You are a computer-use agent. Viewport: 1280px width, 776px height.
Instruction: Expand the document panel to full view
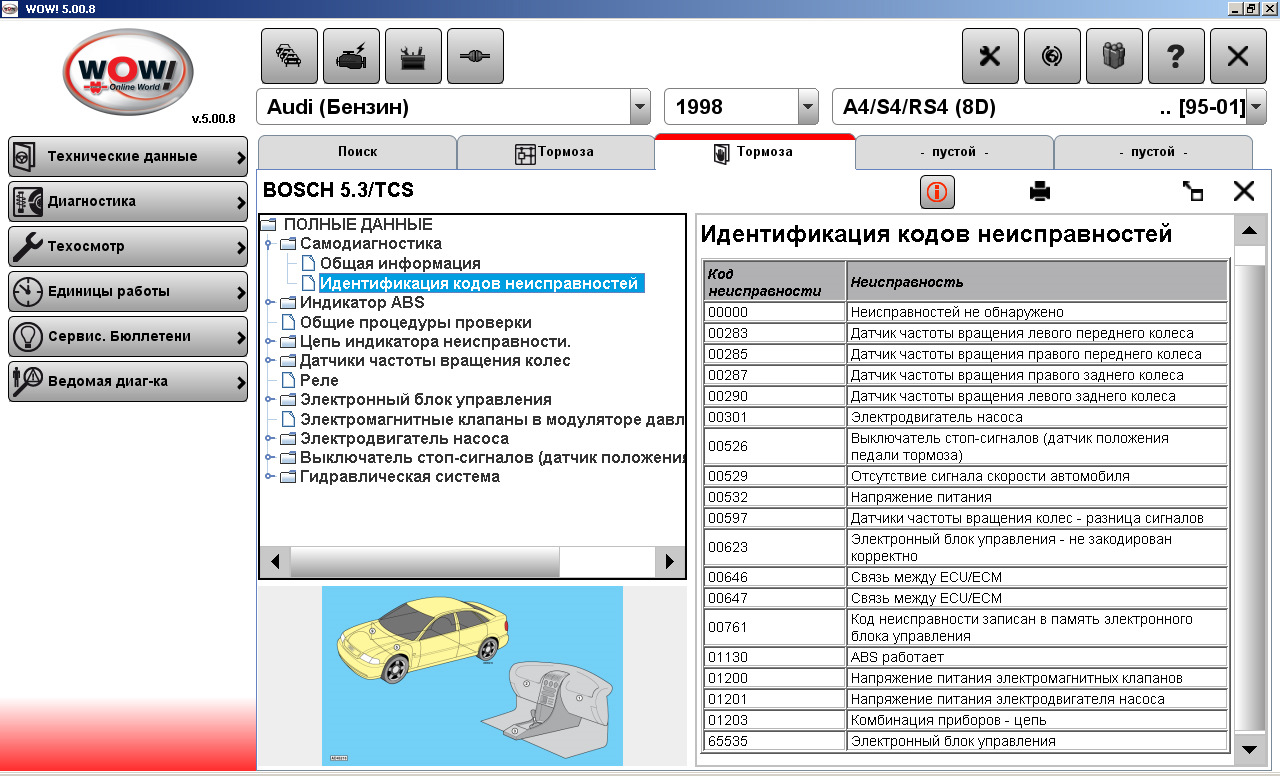1192,191
